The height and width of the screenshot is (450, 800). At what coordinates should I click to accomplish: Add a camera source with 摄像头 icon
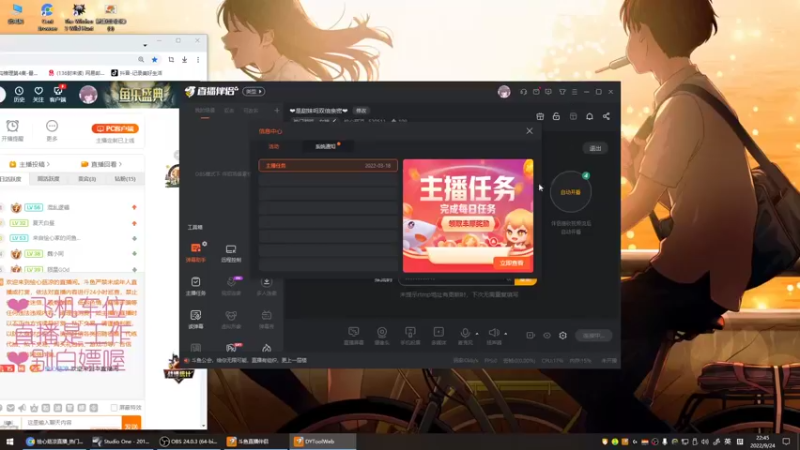[x=382, y=336]
